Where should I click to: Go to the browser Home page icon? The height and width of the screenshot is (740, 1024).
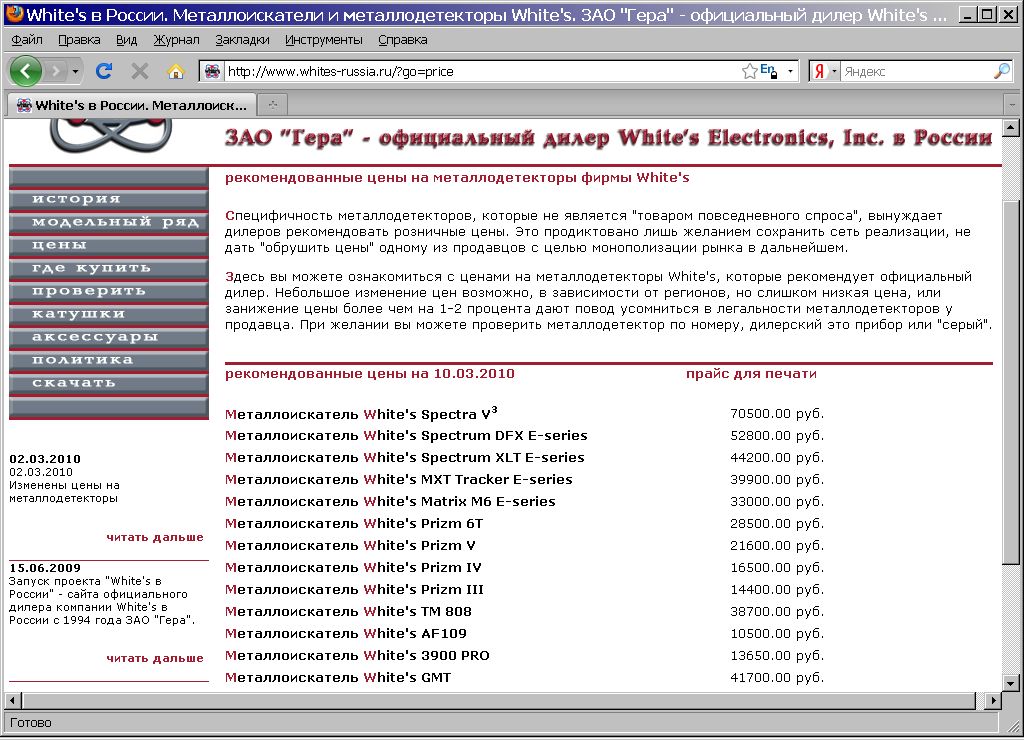coord(175,71)
